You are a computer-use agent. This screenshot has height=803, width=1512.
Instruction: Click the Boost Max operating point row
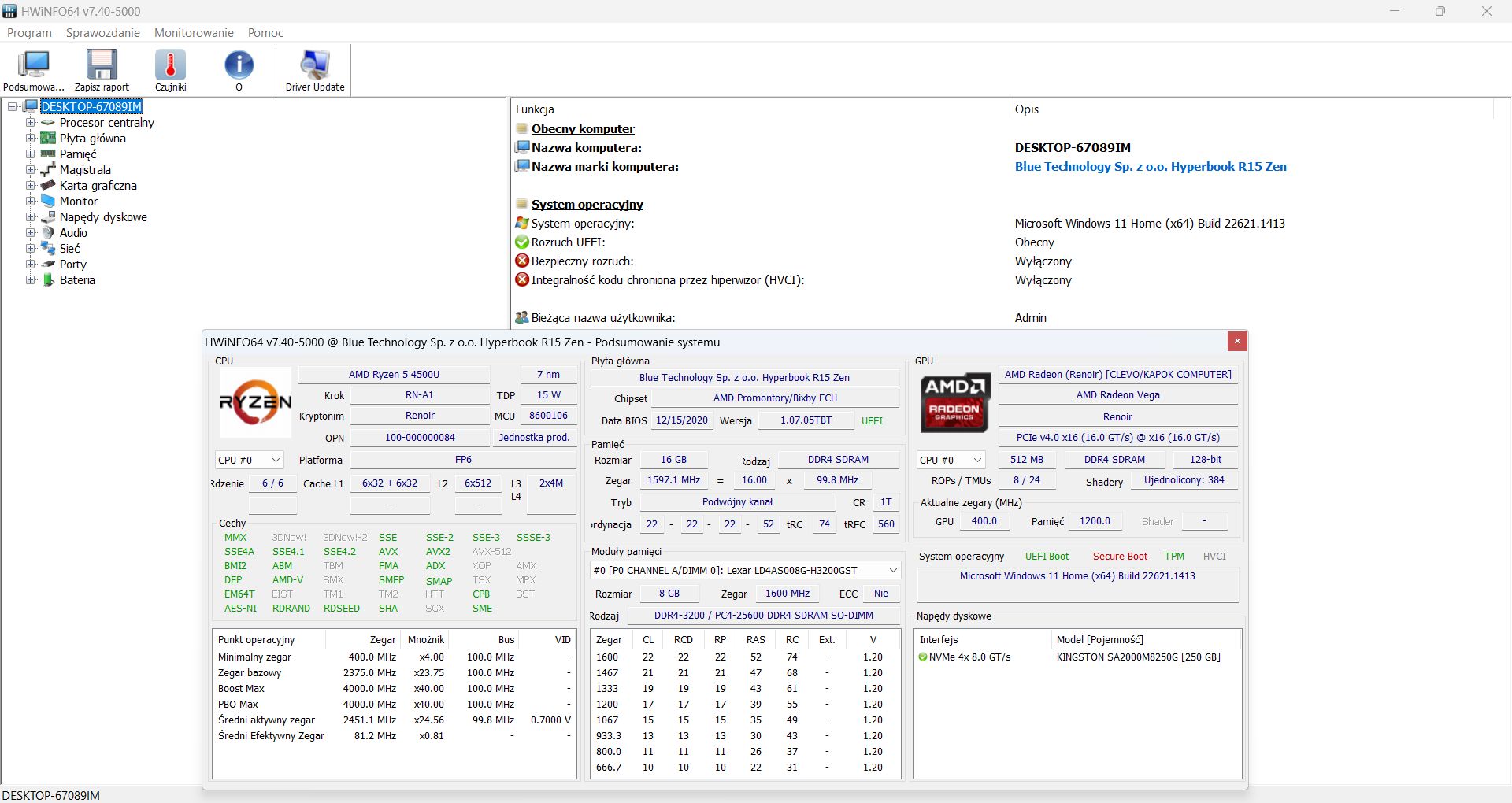click(394, 689)
